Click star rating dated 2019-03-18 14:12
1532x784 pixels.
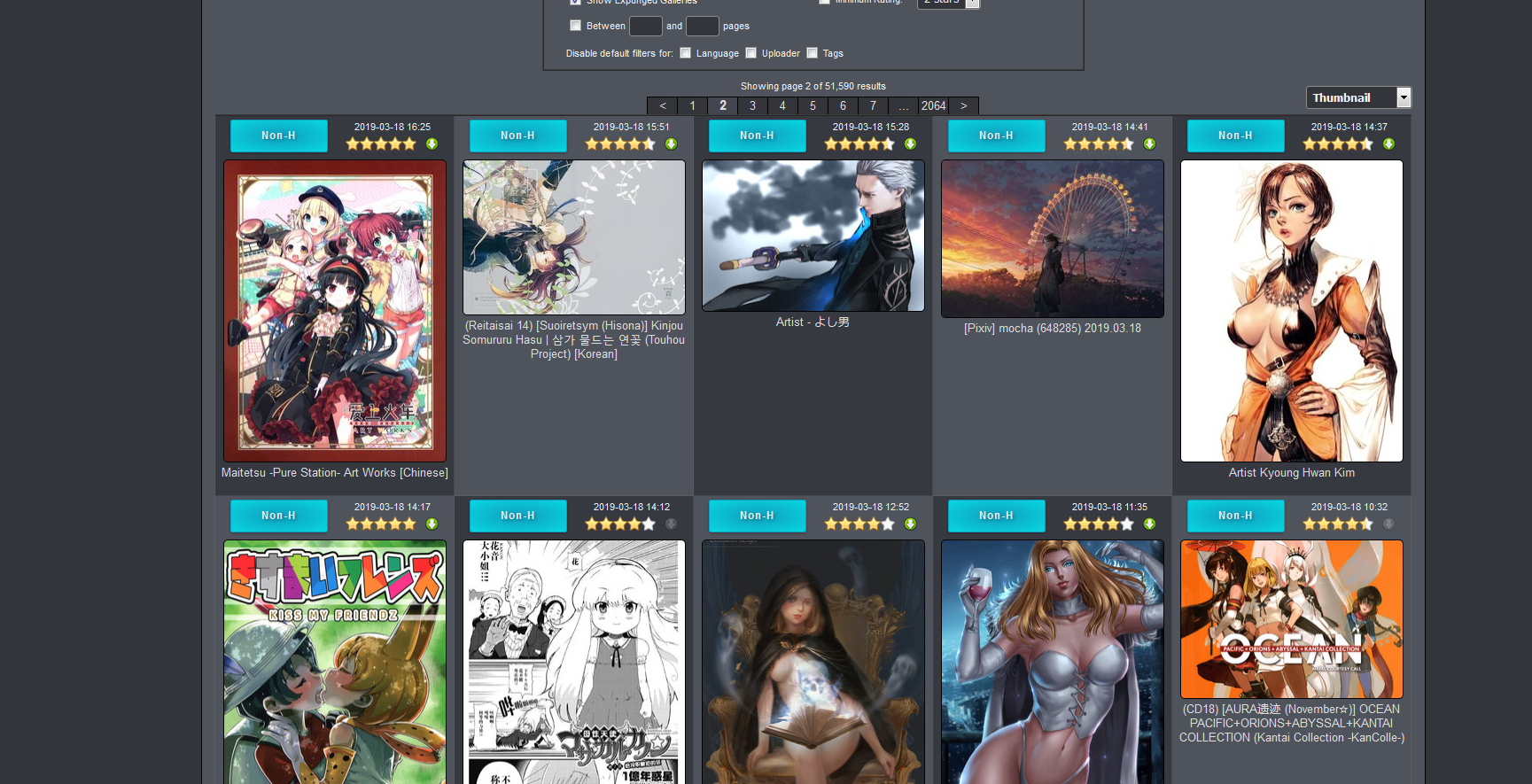pyautogui.click(x=620, y=524)
